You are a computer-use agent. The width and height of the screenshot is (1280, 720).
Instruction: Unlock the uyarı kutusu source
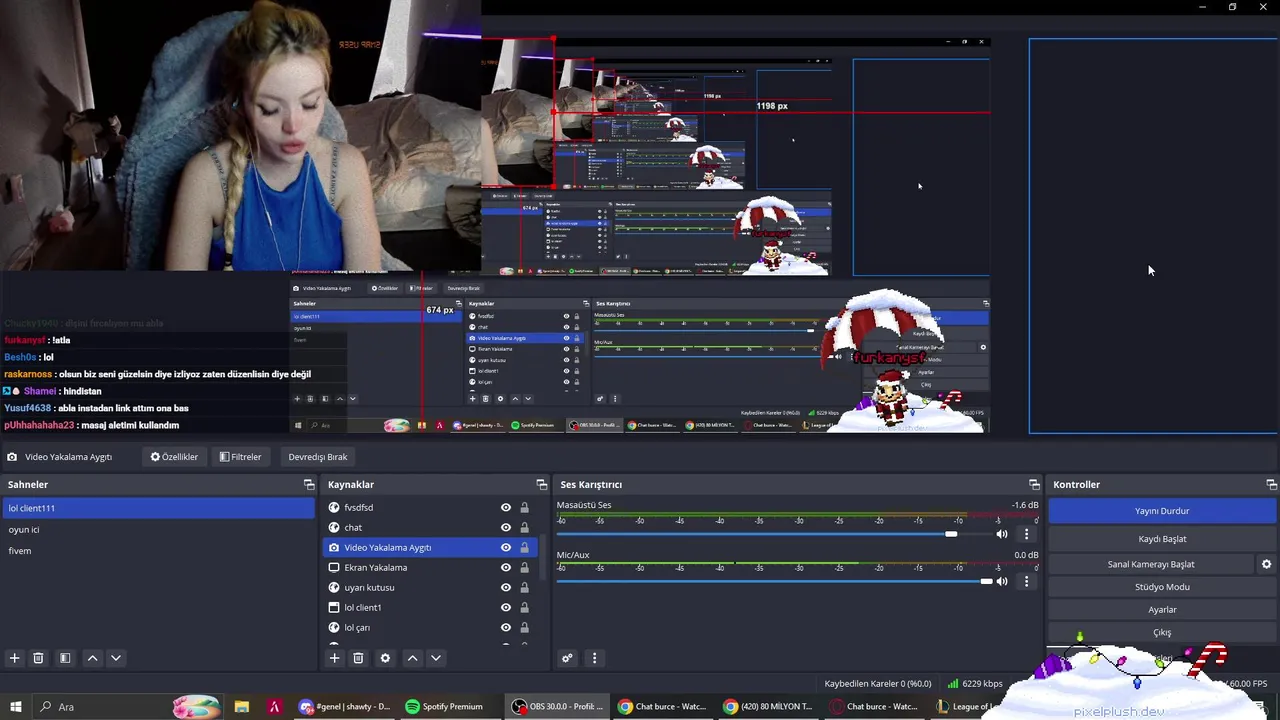coord(524,588)
